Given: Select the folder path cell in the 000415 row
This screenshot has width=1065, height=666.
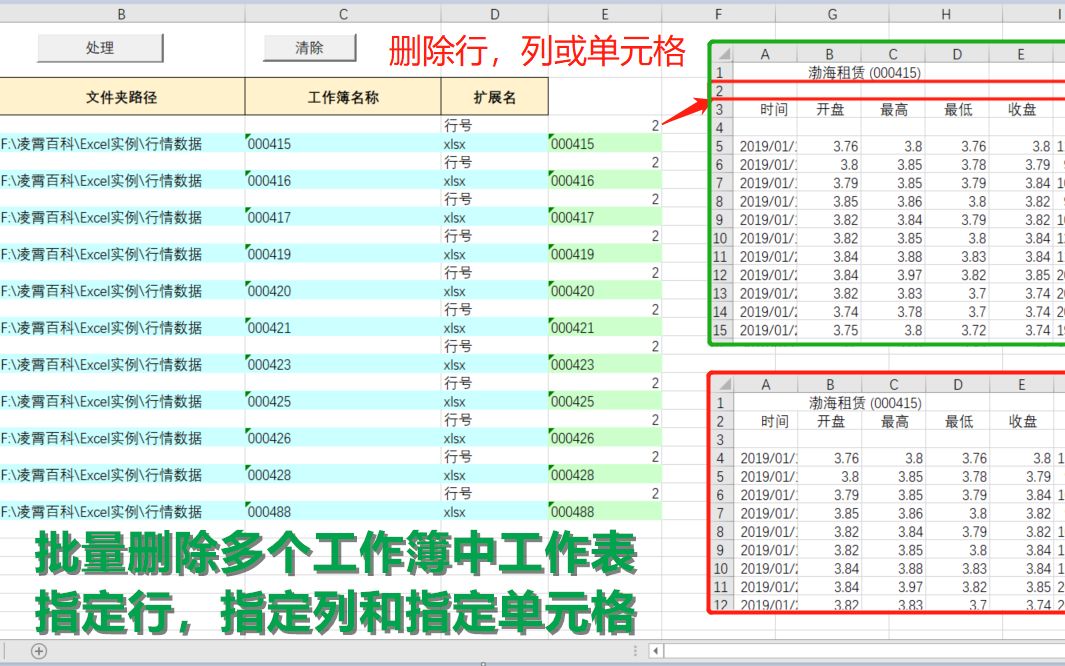Looking at the screenshot, I should [x=122, y=143].
